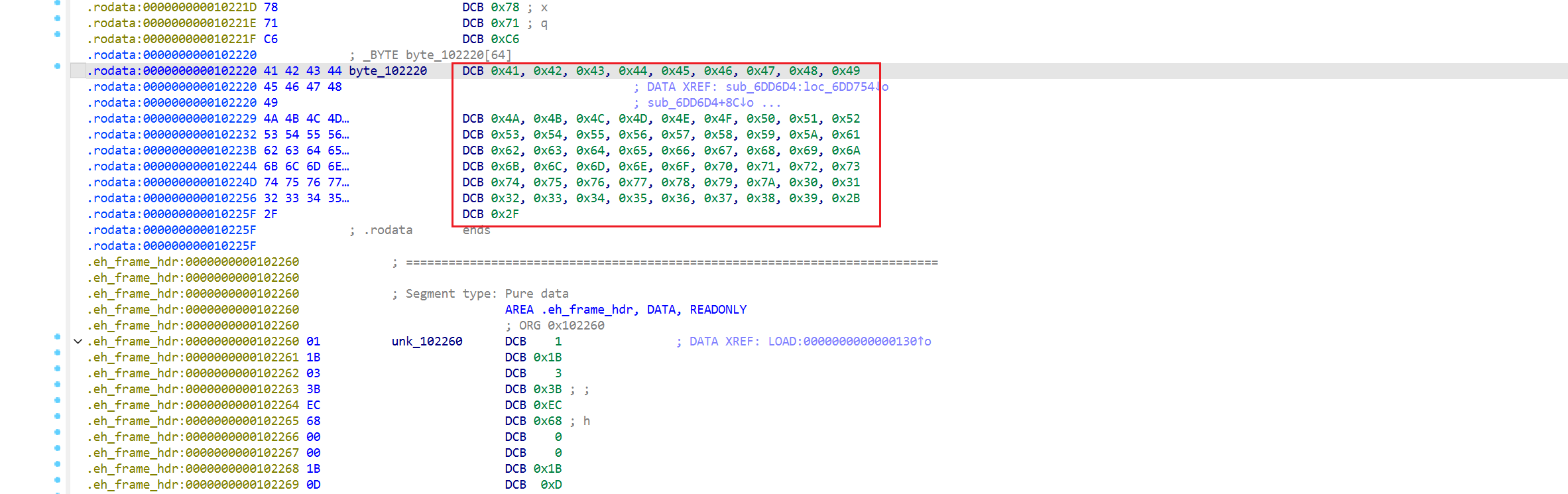The width and height of the screenshot is (1568, 494).
Task: Click the '; Segment type: Pure data' comment
Action: [481, 294]
